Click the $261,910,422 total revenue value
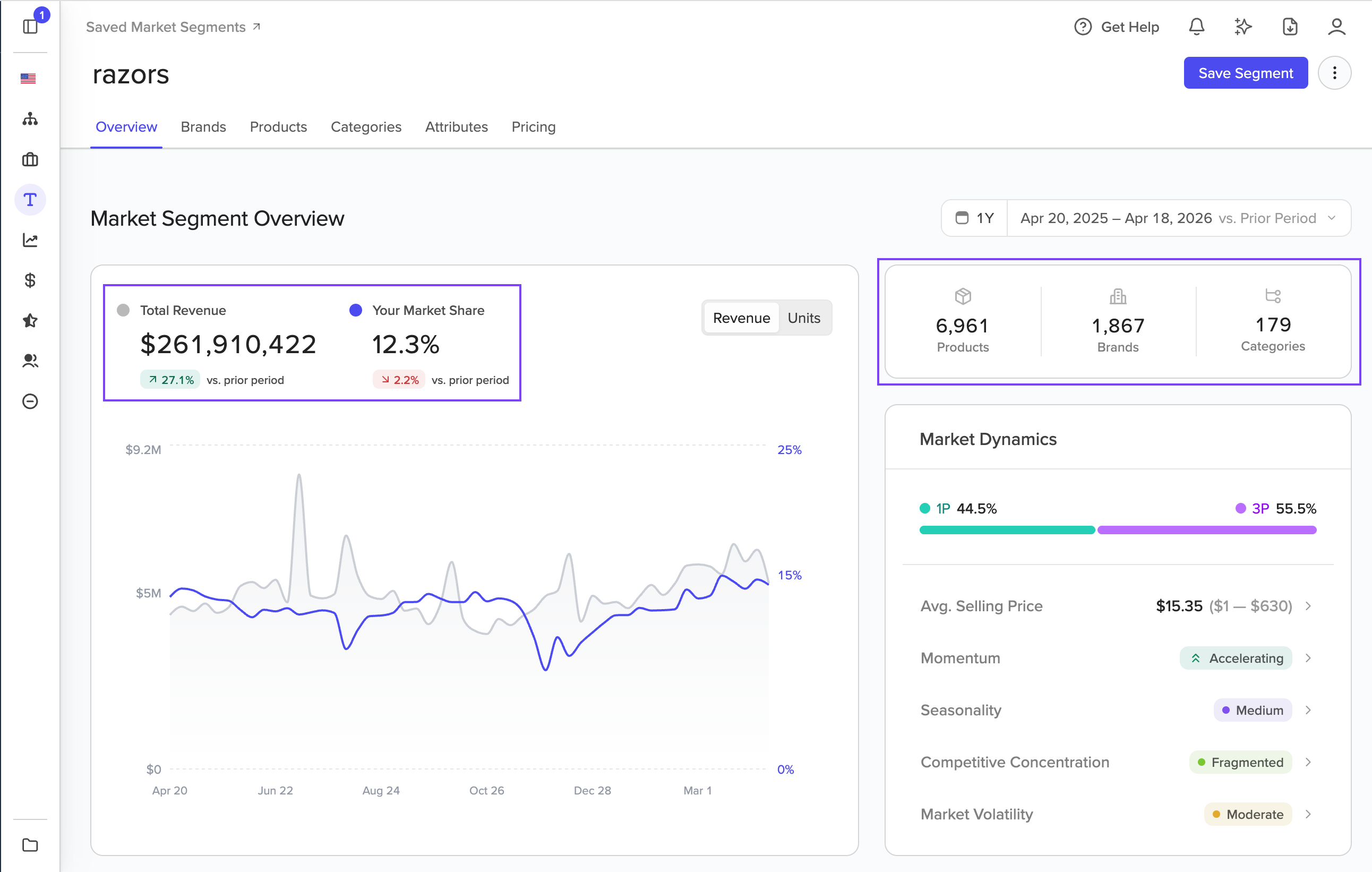Image resolution: width=1372 pixels, height=872 pixels. pyautogui.click(x=228, y=344)
